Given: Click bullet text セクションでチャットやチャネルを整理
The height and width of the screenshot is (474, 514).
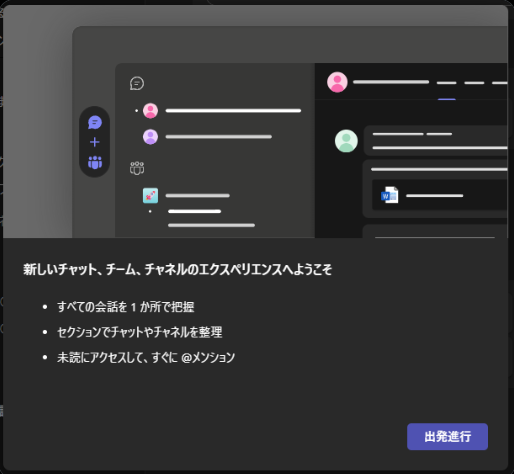Looking at the screenshot, I should [140, 332].
